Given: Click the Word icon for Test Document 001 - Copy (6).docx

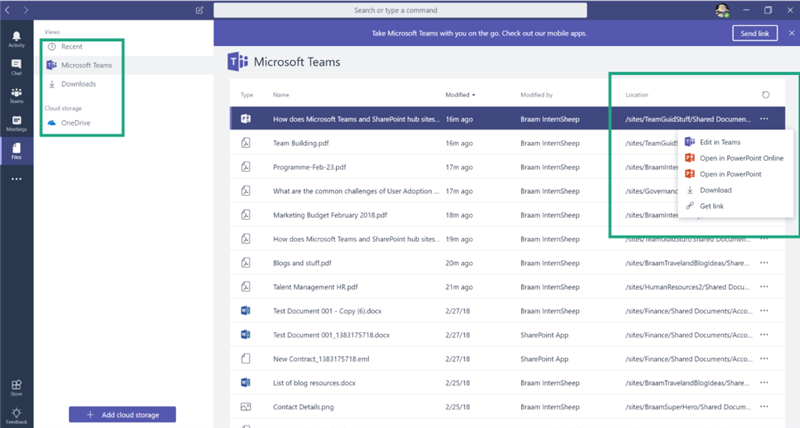Looking at the screenshot, I should (x=245, y=311).
